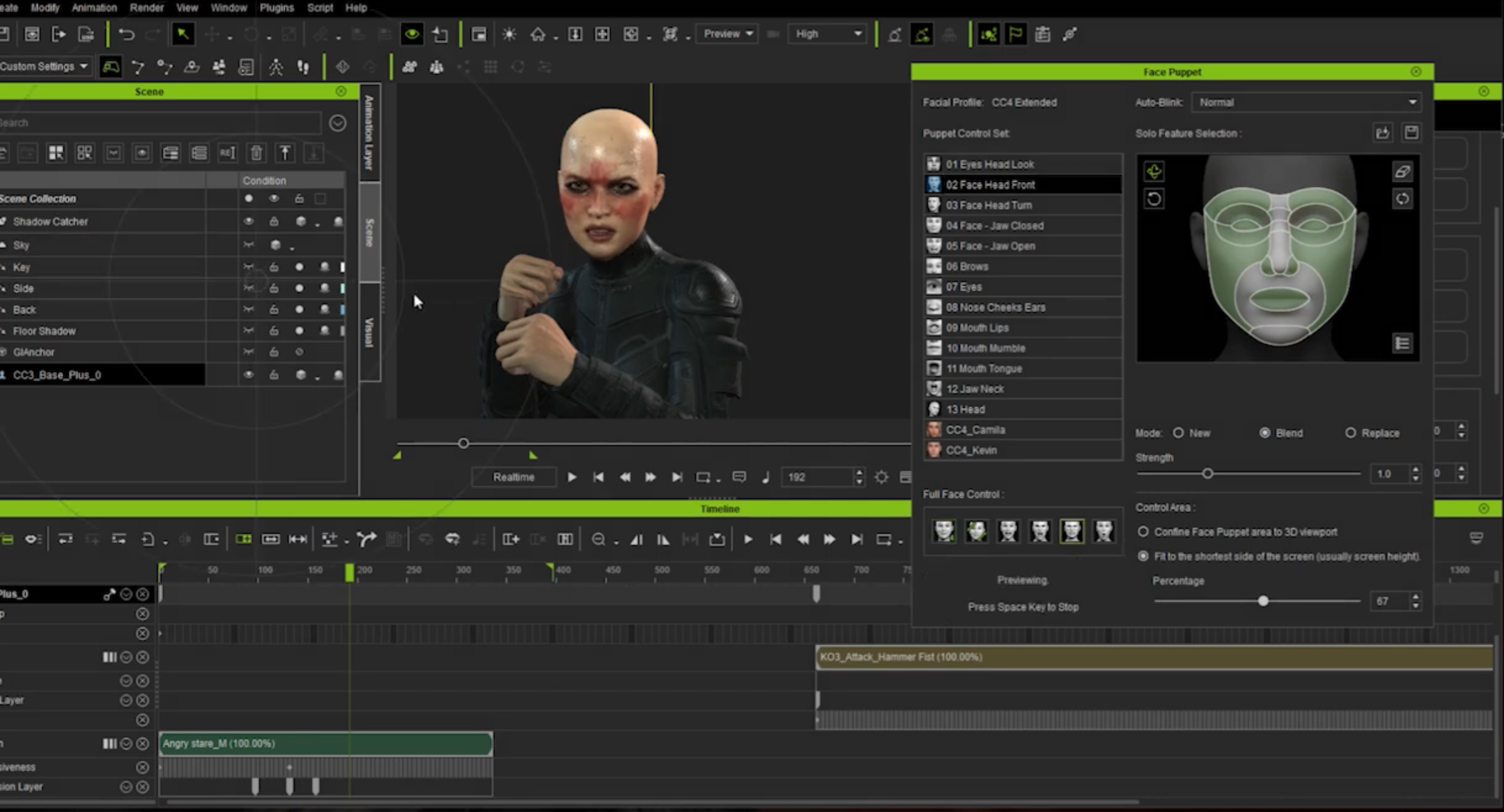Click the key diamond icon in second toolbar
The width and height of the screenshot is (1504, 812).
342,67
